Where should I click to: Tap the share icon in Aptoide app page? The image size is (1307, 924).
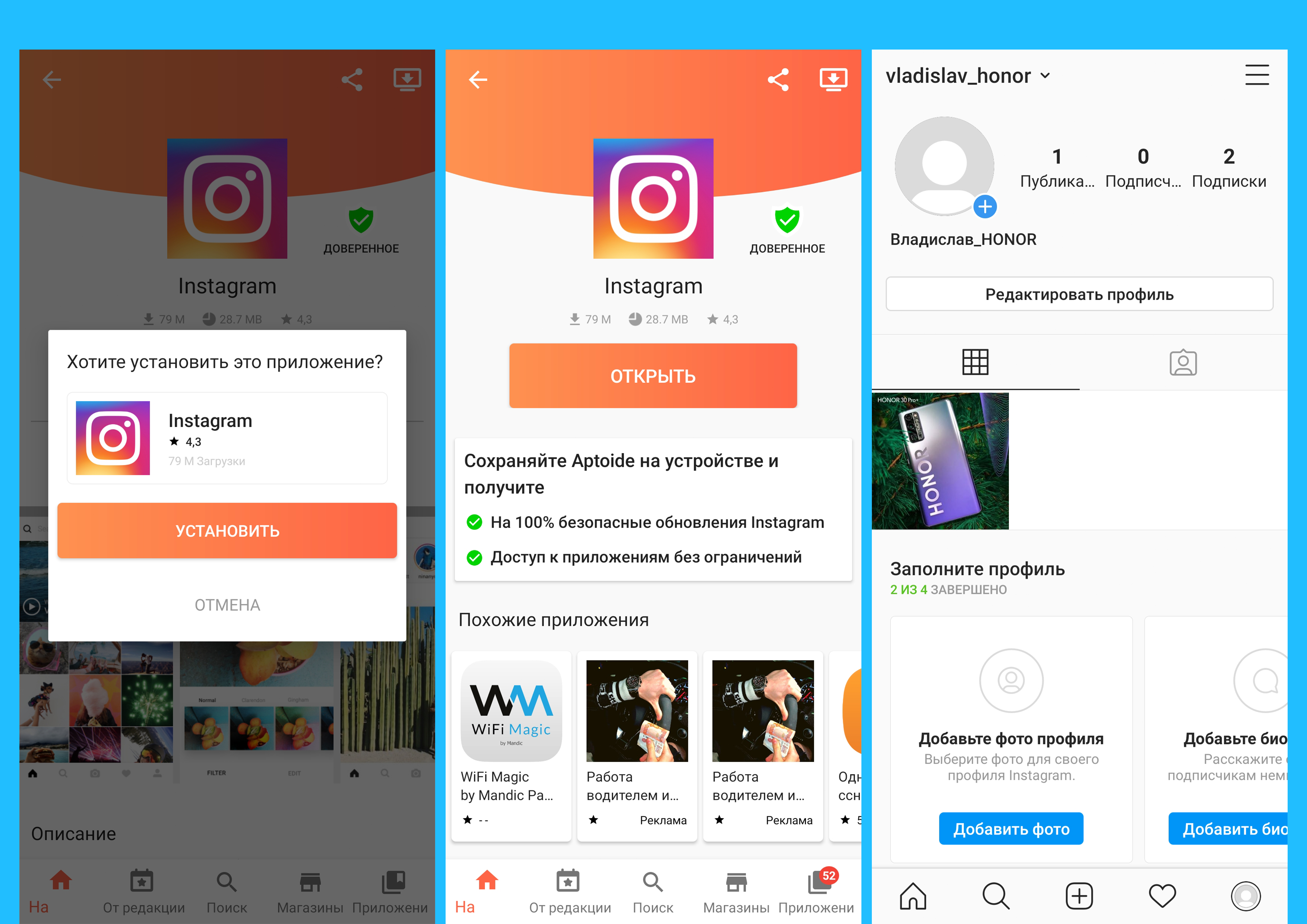(x=779, y=75)
